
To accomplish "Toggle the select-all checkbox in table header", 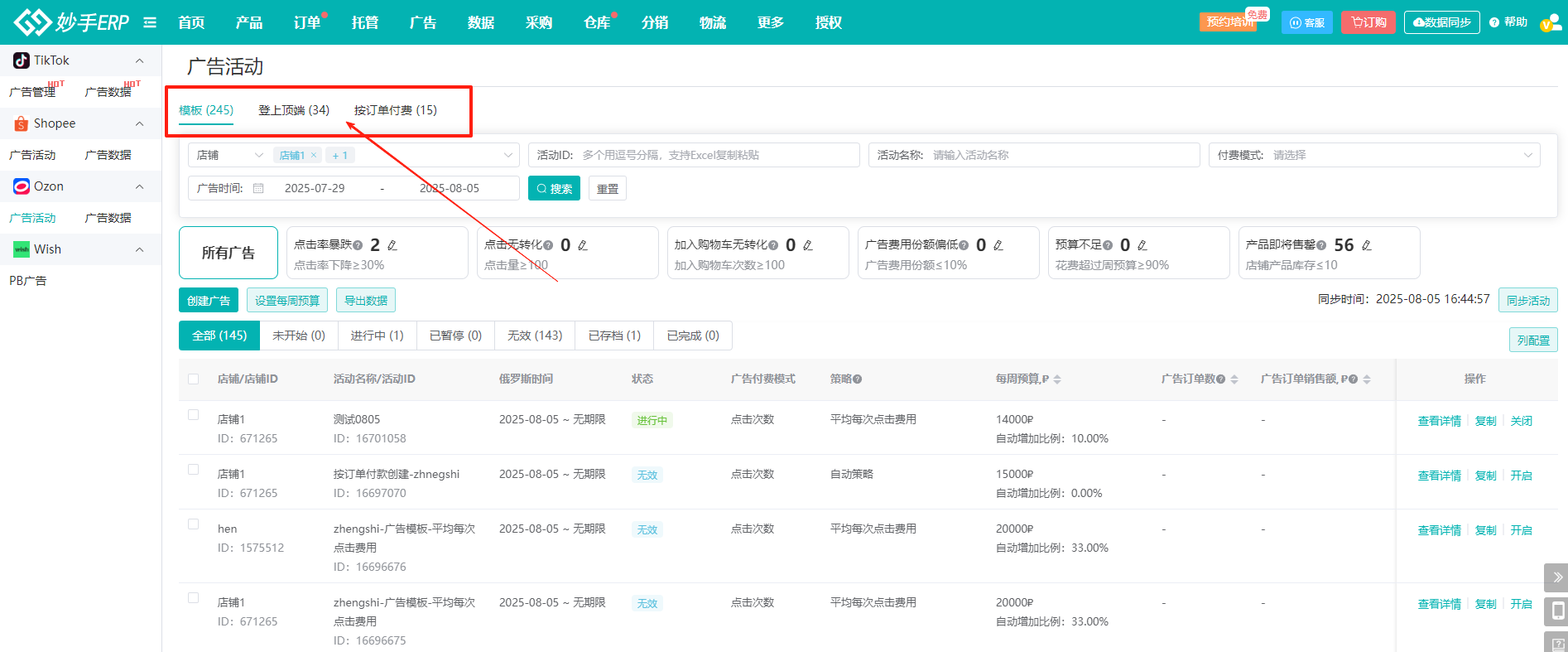I will (x=194, y=379).
